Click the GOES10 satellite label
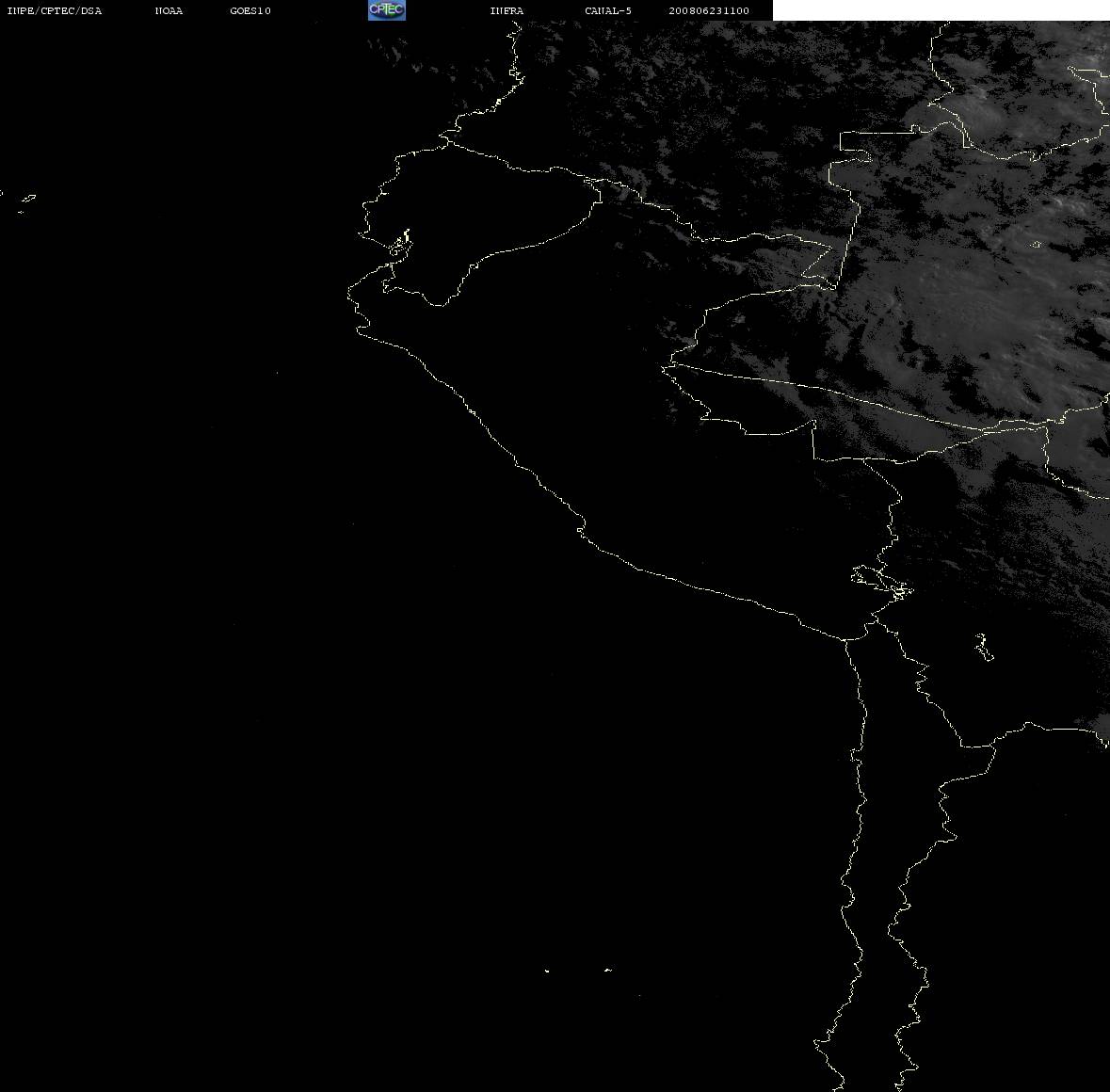 click(250, 10)
